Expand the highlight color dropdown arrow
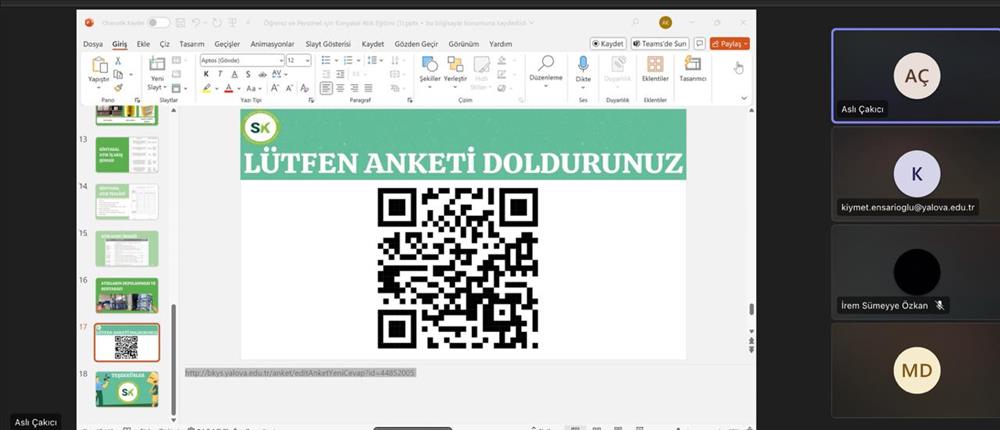Screen dimensions: 1000x430 click(x=216, y=88)
